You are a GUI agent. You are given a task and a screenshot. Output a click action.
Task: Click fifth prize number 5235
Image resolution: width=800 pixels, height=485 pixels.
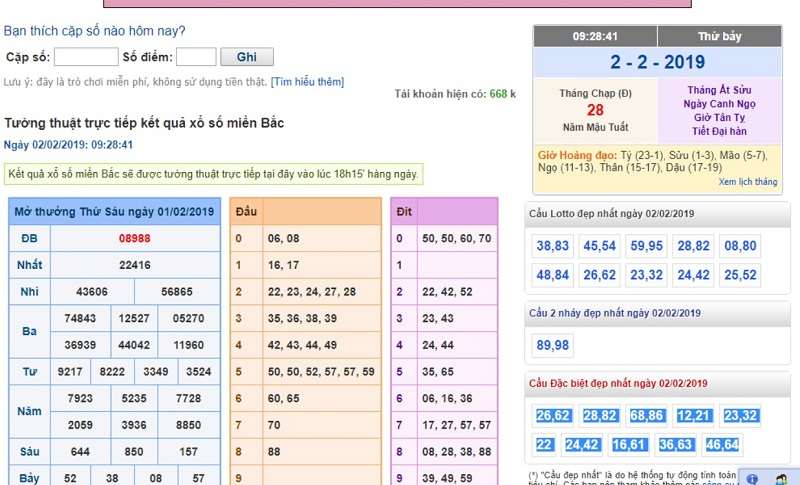click(x=134, y=398)
